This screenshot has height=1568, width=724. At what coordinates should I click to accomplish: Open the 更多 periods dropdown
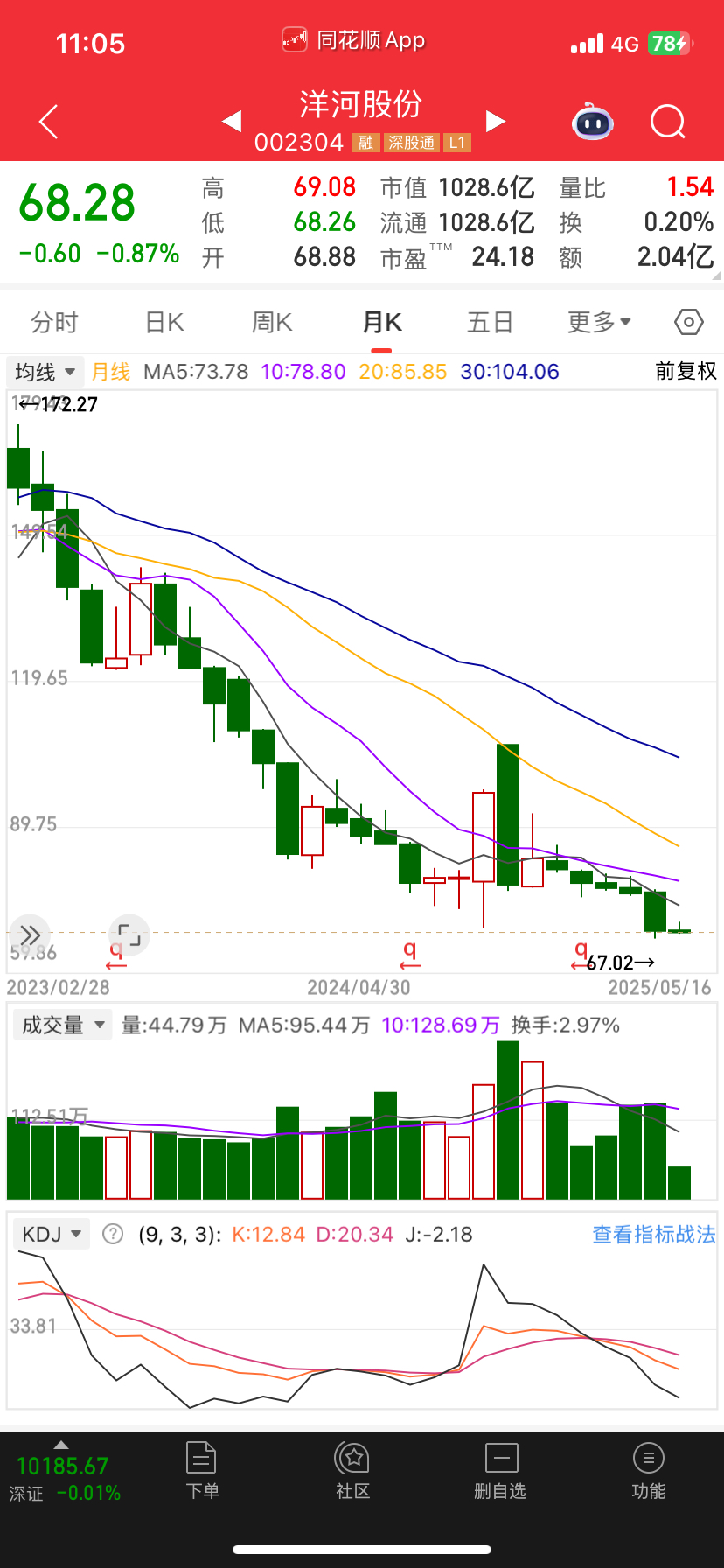[600, 322]
